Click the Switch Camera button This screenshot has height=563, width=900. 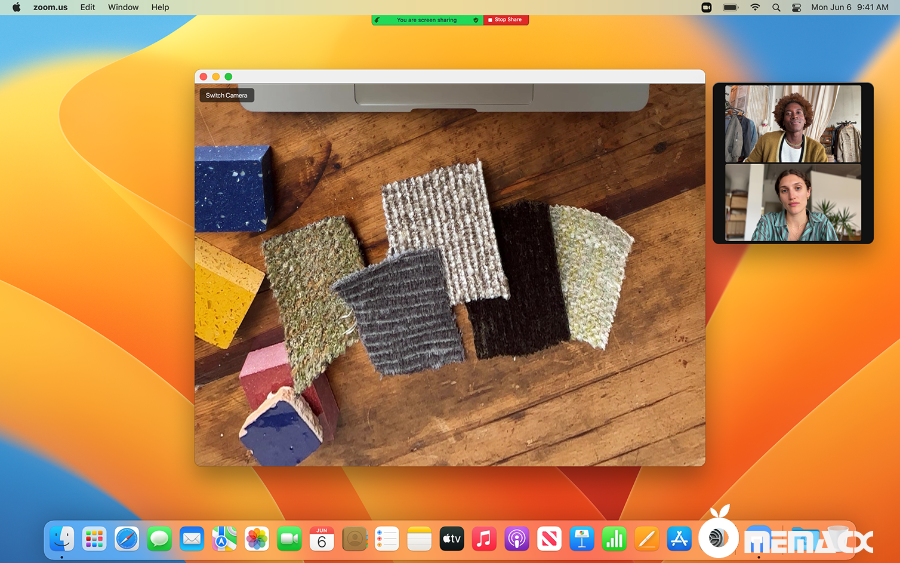[x=227, y=96]
